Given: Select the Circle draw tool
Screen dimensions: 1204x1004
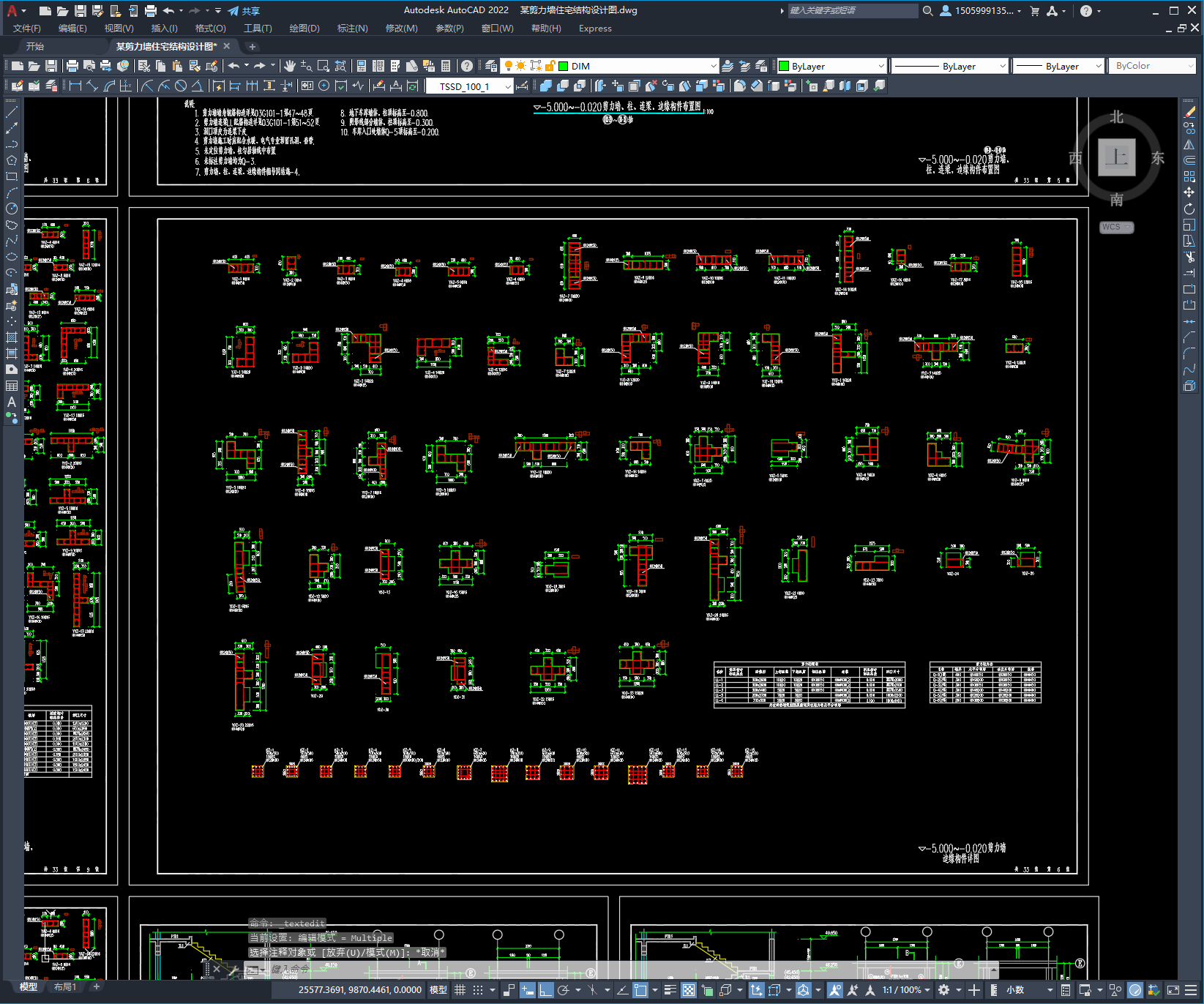Looking at the screenshot, I should [x=12, y=209].
